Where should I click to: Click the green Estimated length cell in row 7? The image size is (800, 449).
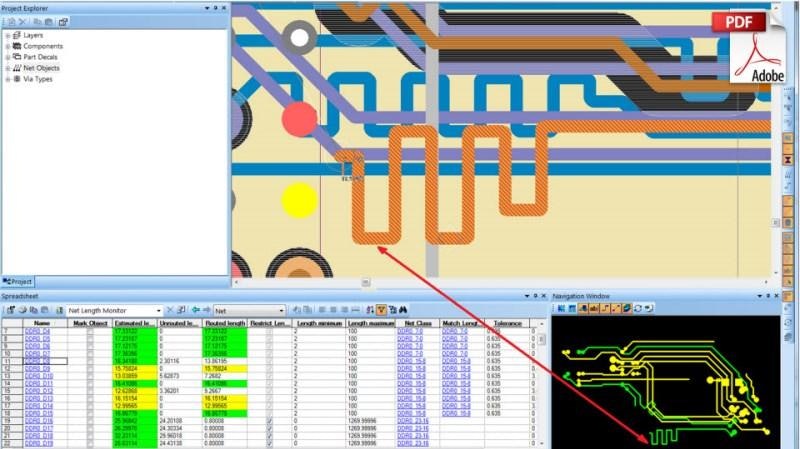pos(135,331)
